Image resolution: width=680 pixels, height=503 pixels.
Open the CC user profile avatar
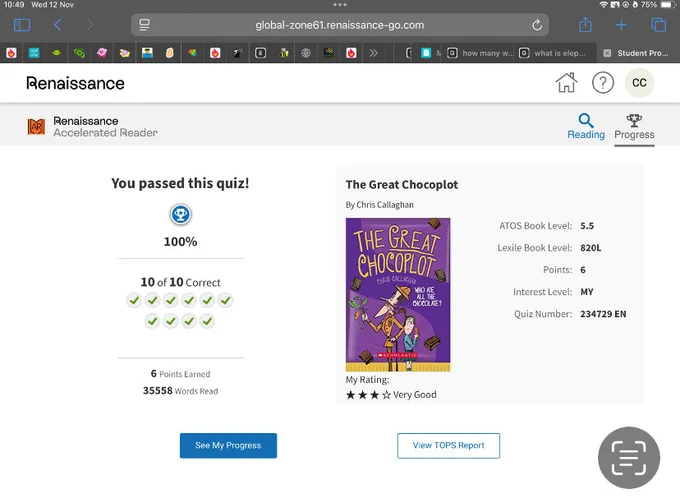[639, 82]
